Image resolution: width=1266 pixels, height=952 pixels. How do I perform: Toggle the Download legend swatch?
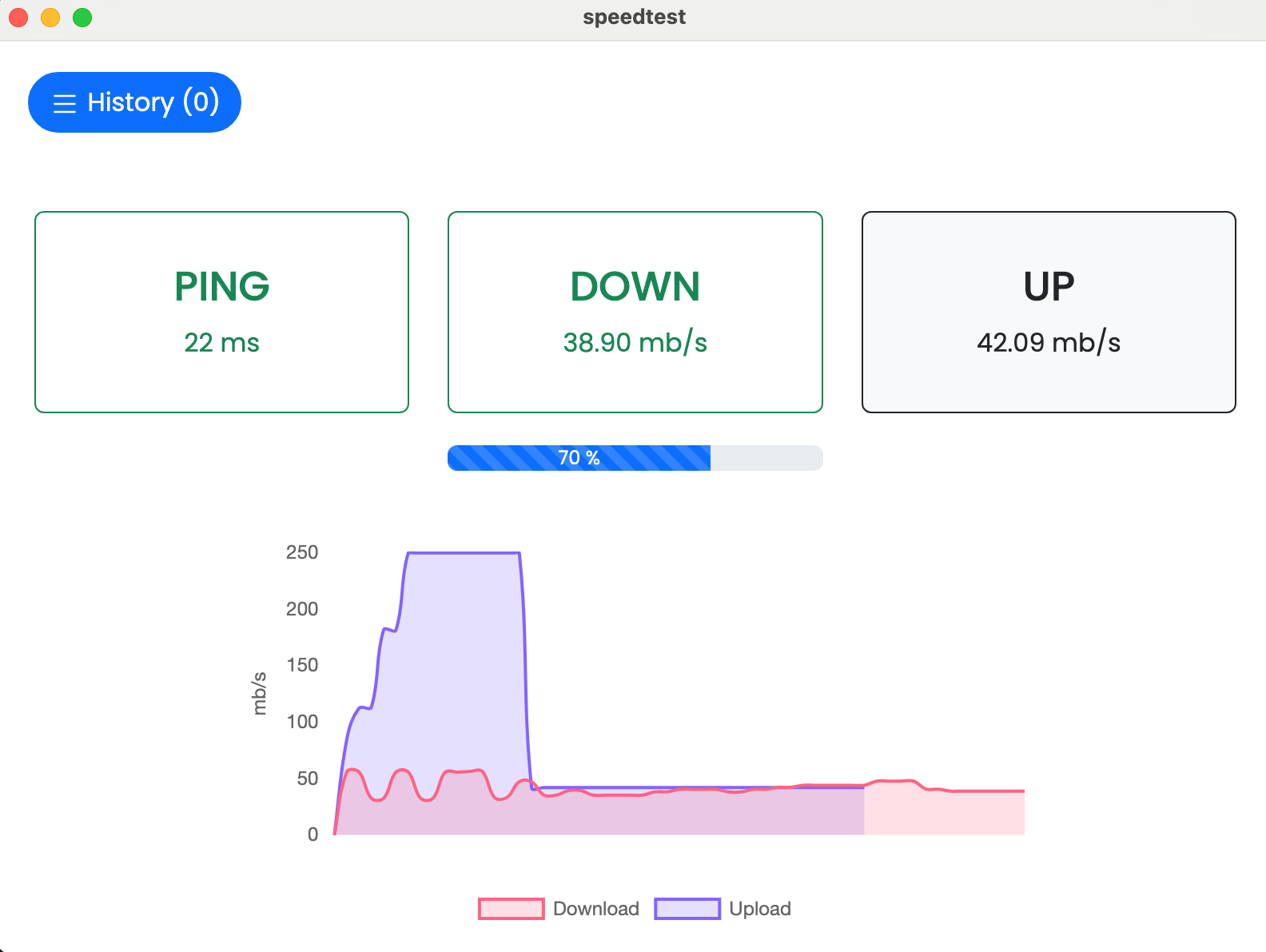click(x=512, y=909)
